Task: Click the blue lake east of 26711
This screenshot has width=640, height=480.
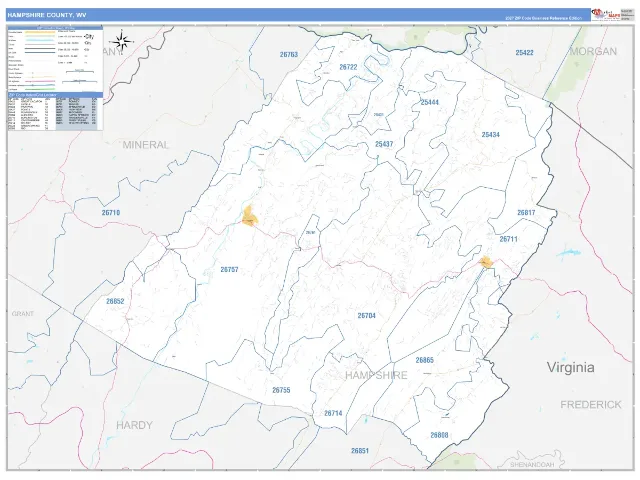Action: tap(569, 253)
